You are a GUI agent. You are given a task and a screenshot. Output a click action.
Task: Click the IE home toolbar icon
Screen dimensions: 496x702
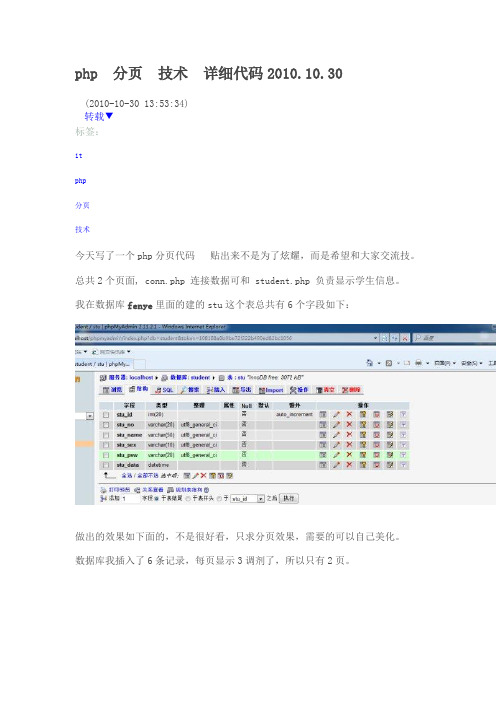[369, 363]
